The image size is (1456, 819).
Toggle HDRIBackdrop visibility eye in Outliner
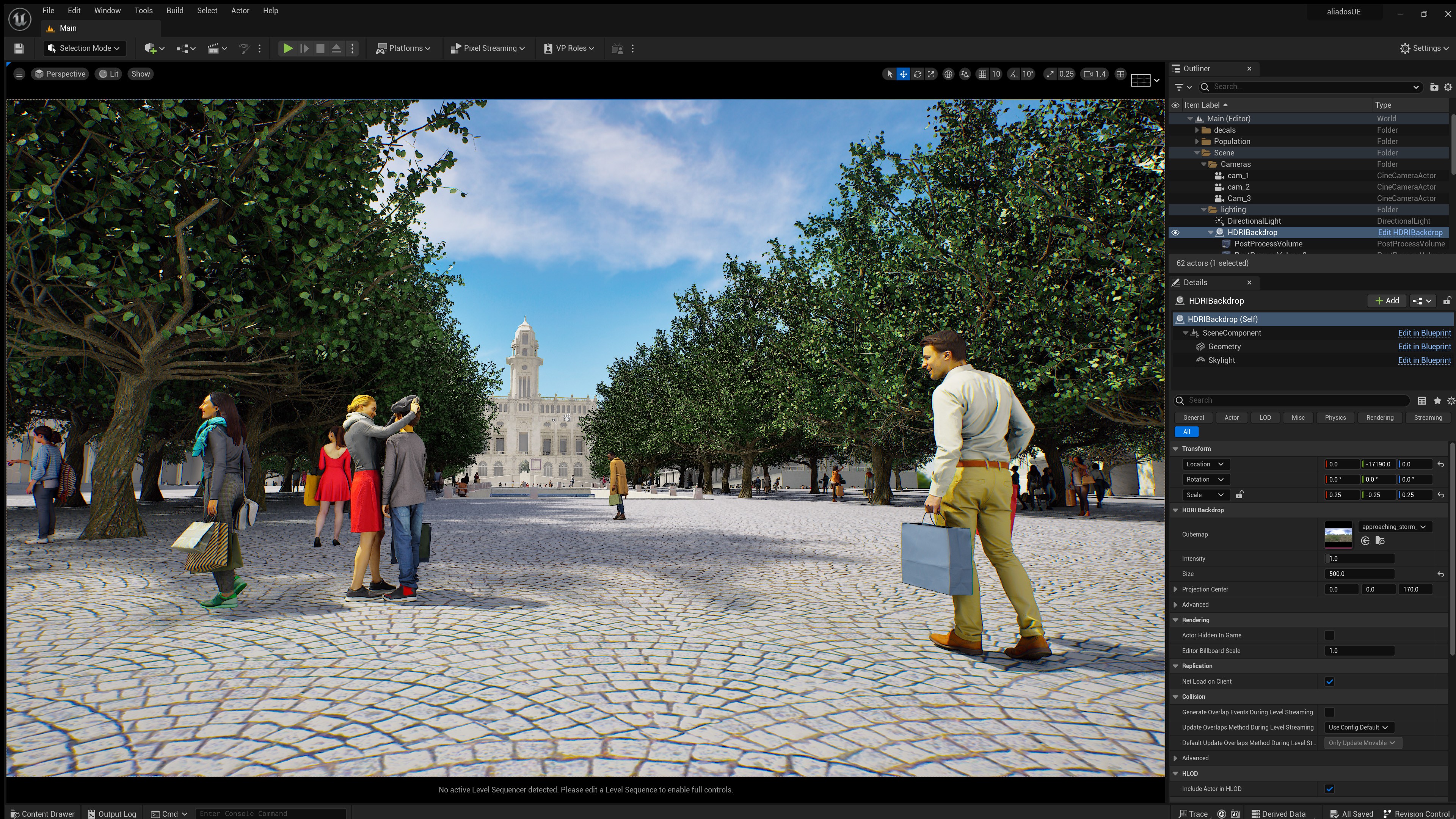[x=1175, y=233]
